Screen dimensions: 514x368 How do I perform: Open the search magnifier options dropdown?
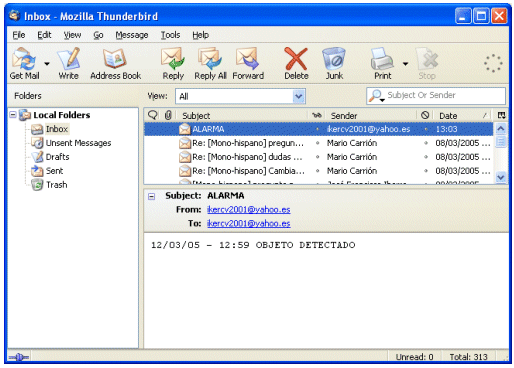(377, 96)
